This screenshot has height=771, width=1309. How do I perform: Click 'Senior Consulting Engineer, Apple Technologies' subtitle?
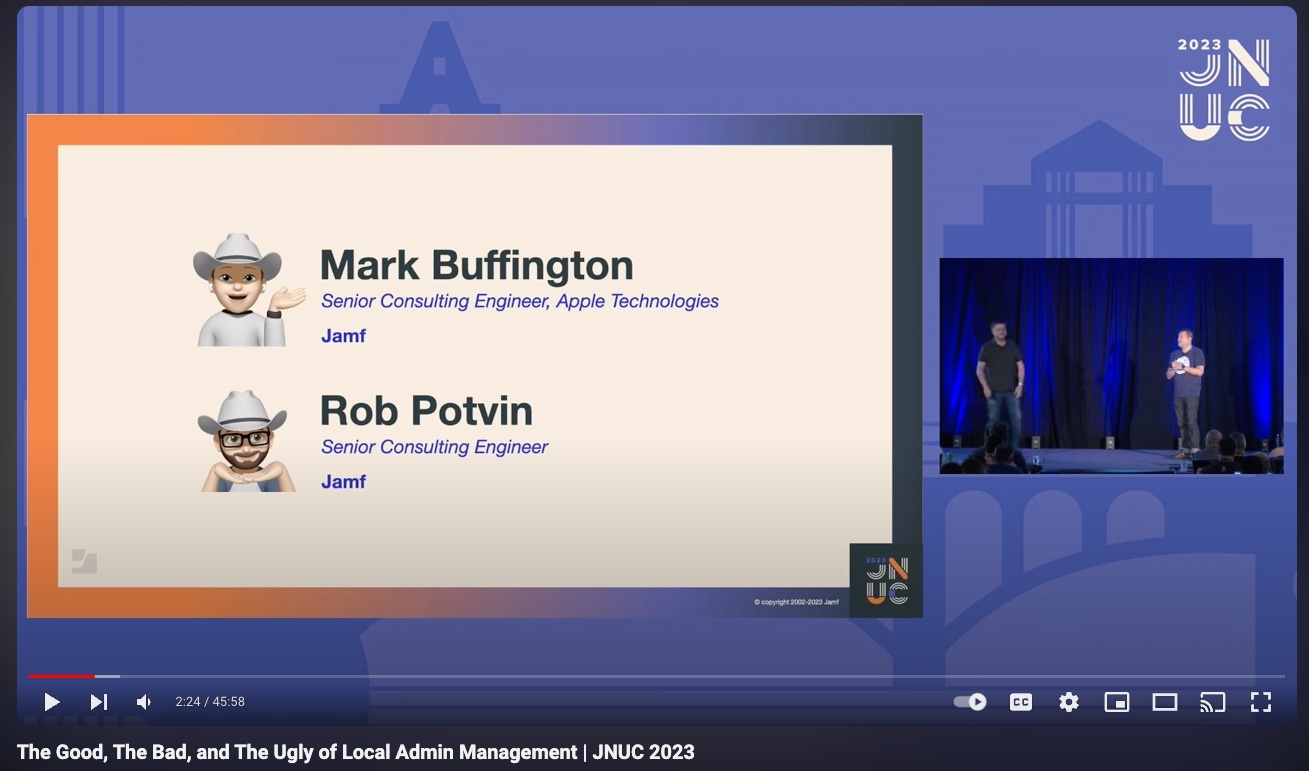tap(520, 301)
